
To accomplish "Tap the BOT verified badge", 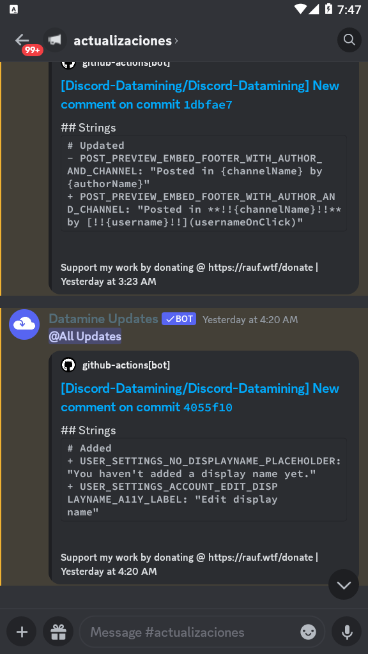I will point(179,319).
